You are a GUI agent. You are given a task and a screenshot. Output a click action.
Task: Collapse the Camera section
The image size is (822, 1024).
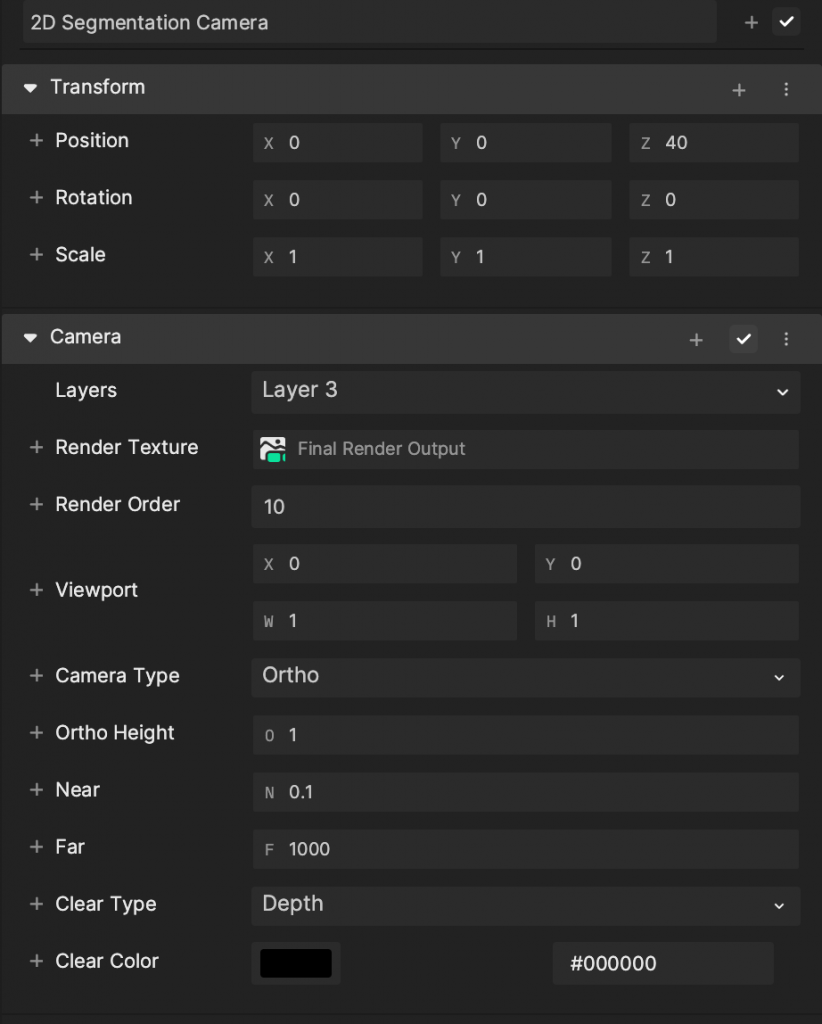pyautogui.click(x=30, y=338)
